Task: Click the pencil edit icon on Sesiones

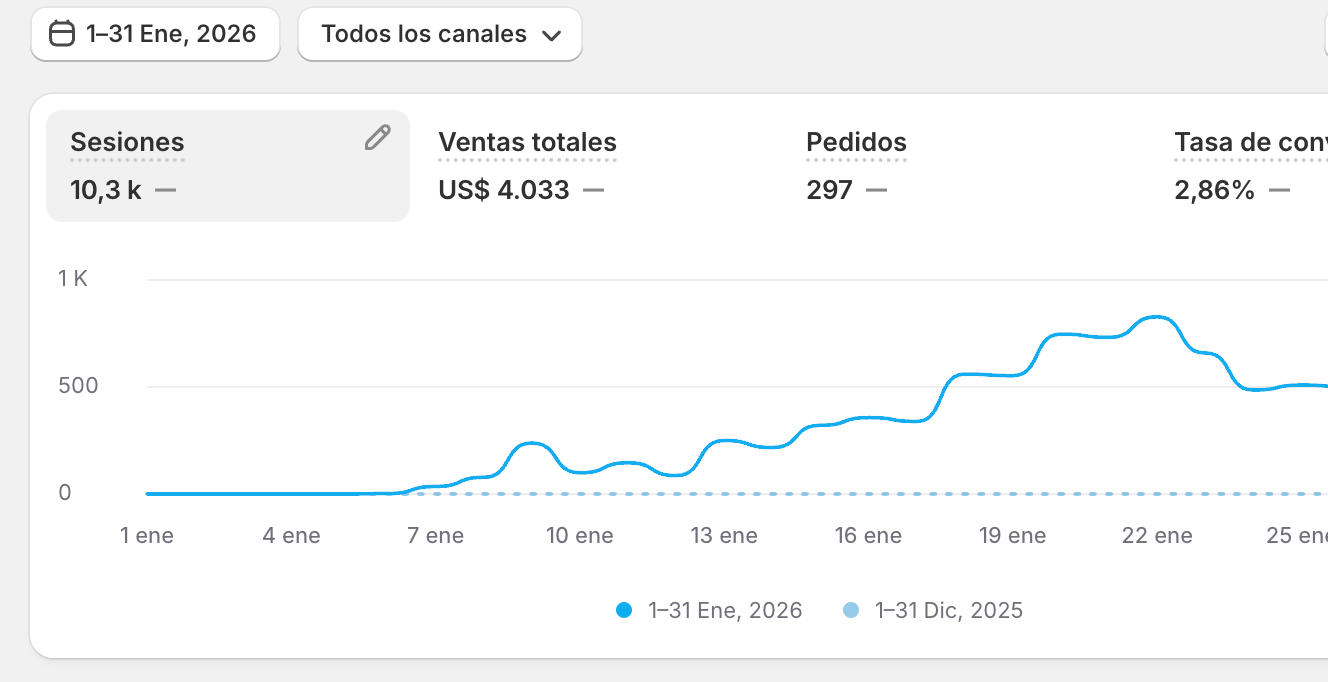Action: pyautogui.click(x=377, y=138)
